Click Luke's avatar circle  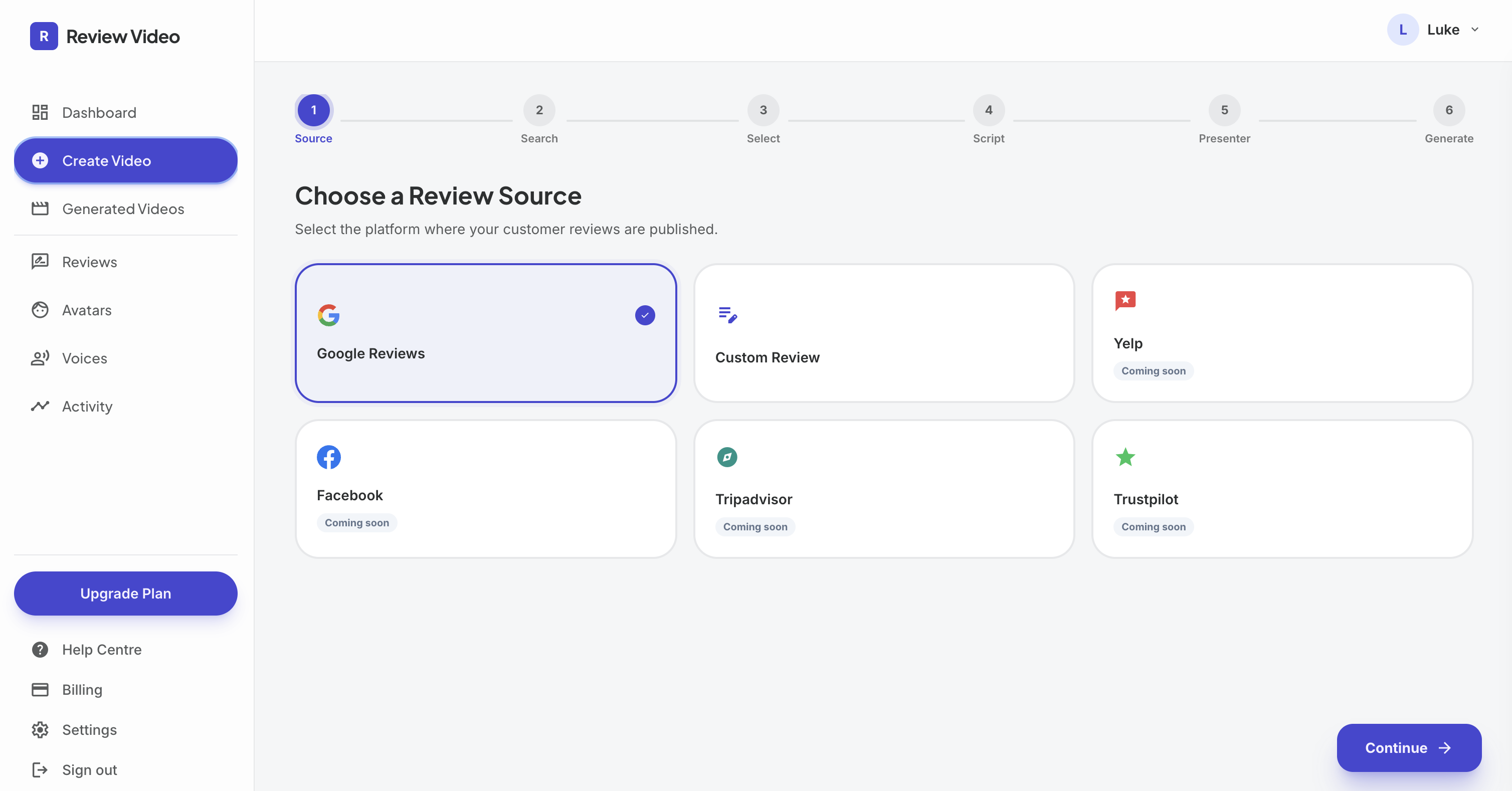coord(1403,30)
